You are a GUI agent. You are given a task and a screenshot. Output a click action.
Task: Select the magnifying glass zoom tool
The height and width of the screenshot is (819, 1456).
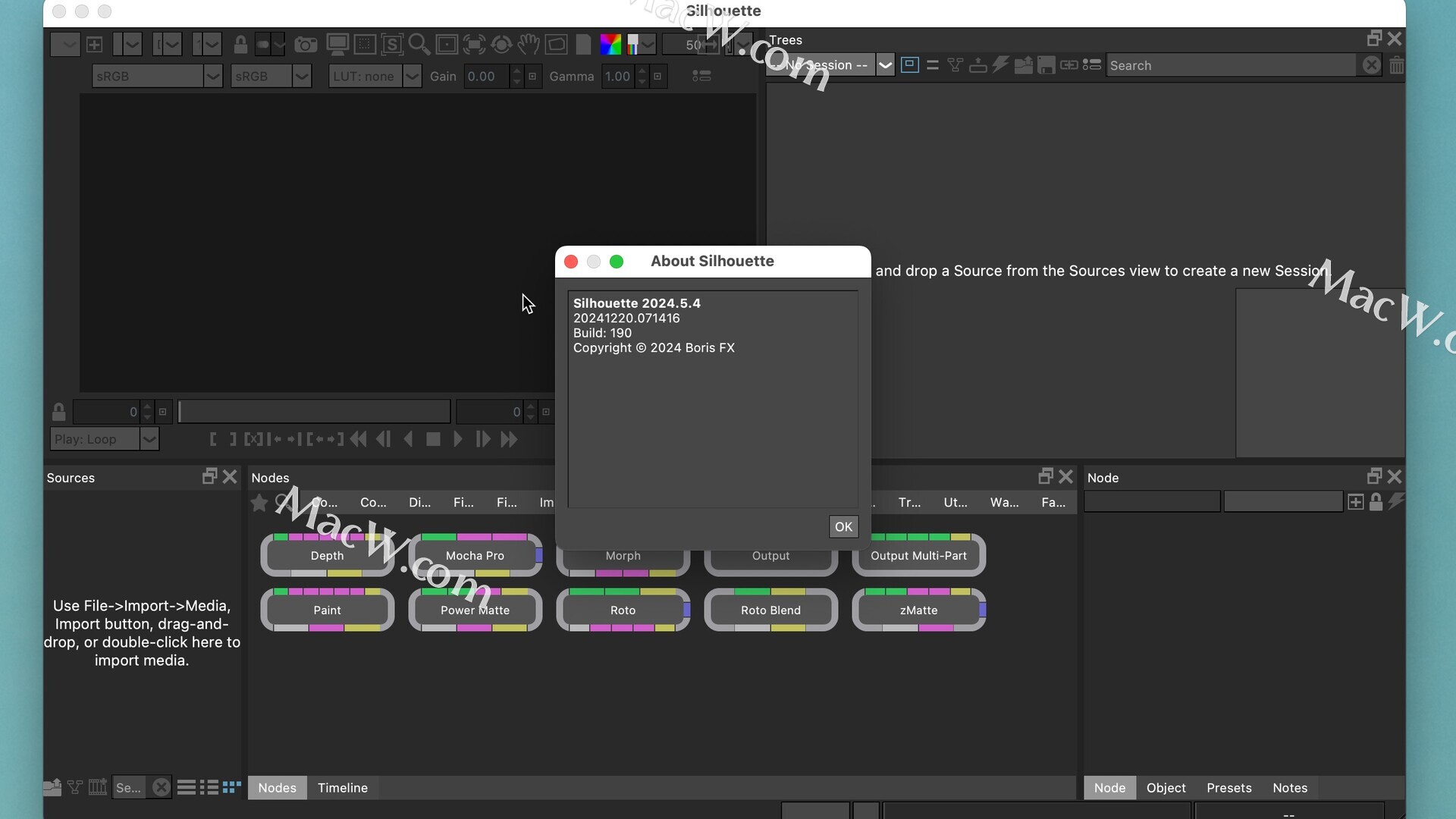coord(419,45)
